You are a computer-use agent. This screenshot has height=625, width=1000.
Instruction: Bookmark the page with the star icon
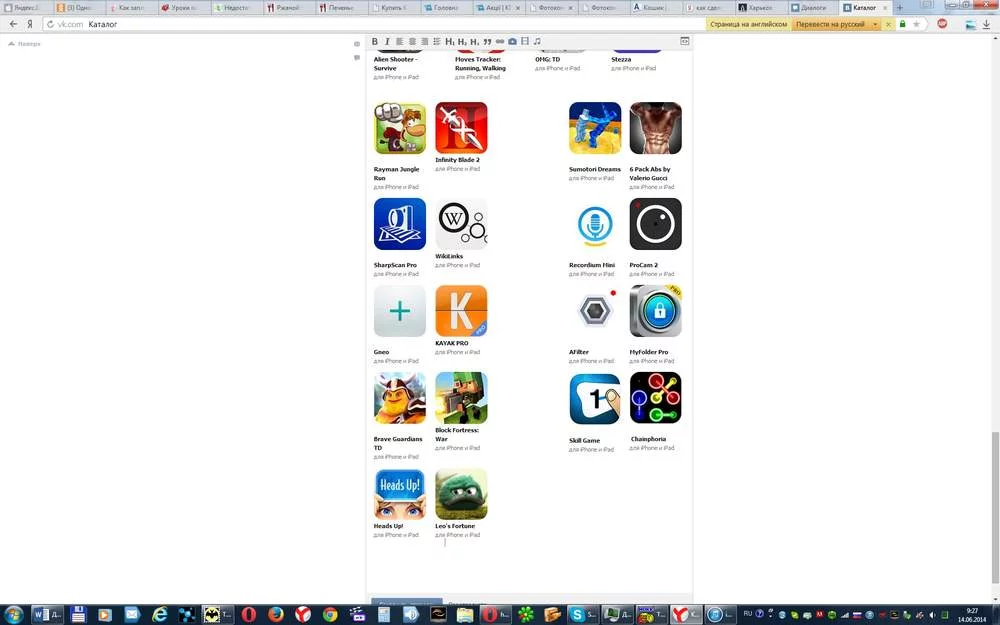[x=916, y=24]
